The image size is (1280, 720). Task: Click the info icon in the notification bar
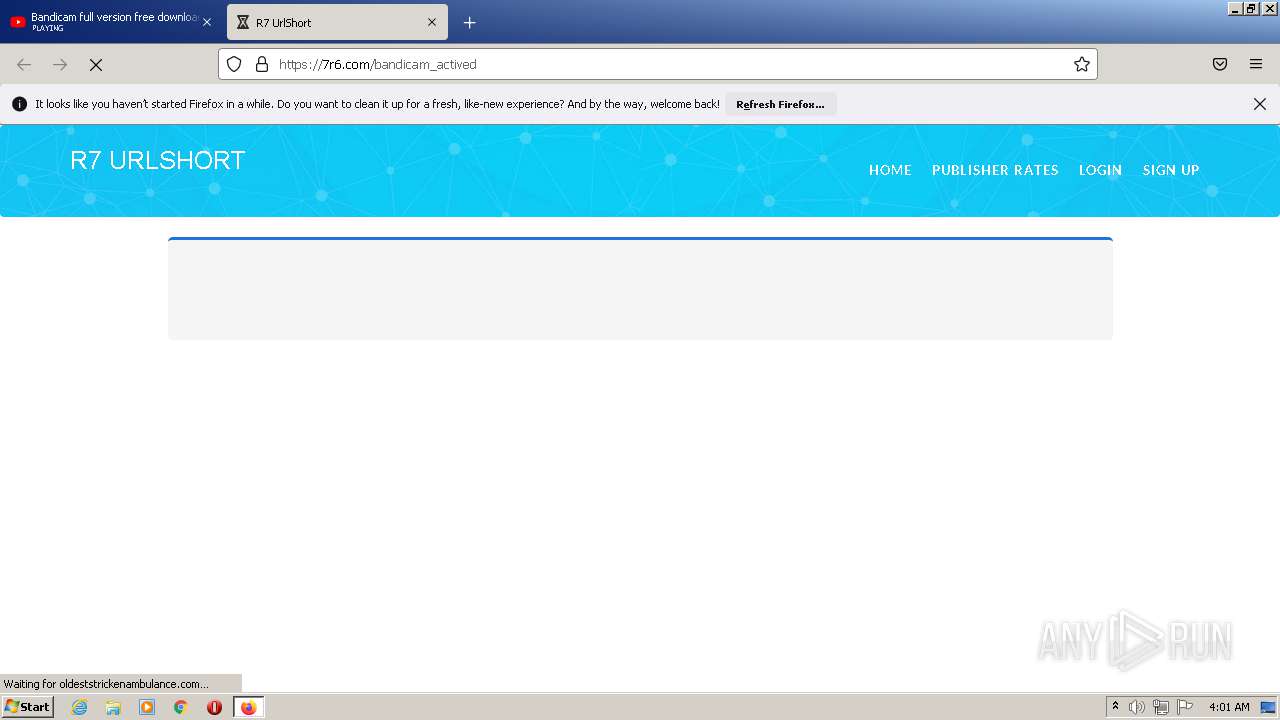19,104
